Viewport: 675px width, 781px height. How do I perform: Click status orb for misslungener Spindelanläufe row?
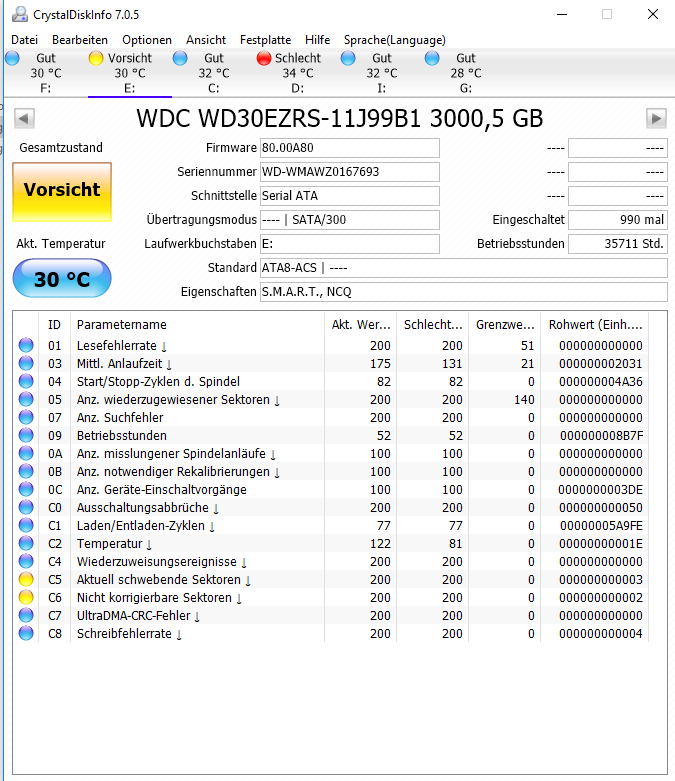pyautogui.click(x=26, y=453)
